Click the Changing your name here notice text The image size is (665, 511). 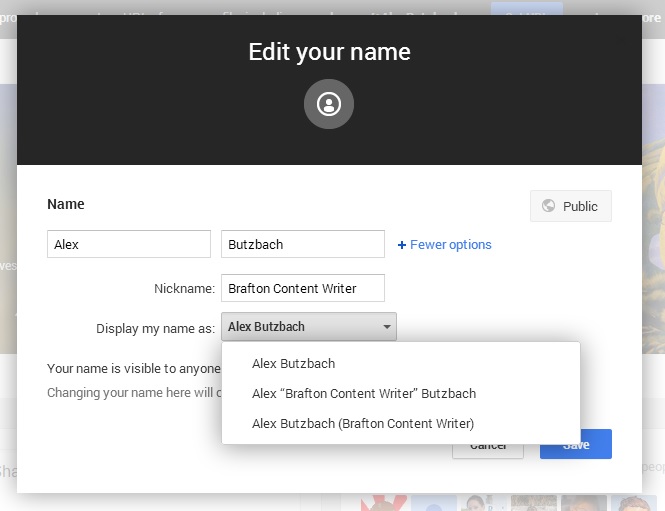134,393
